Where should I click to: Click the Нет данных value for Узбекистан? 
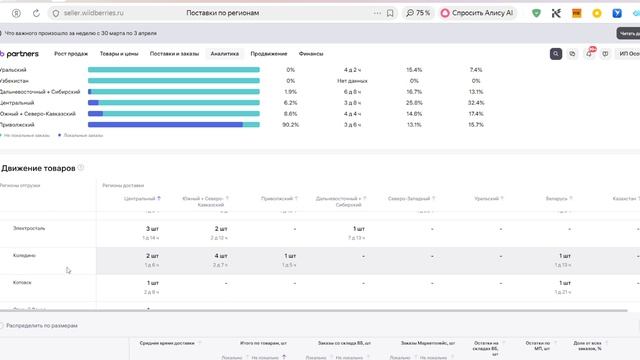click(x=352, y=81)
